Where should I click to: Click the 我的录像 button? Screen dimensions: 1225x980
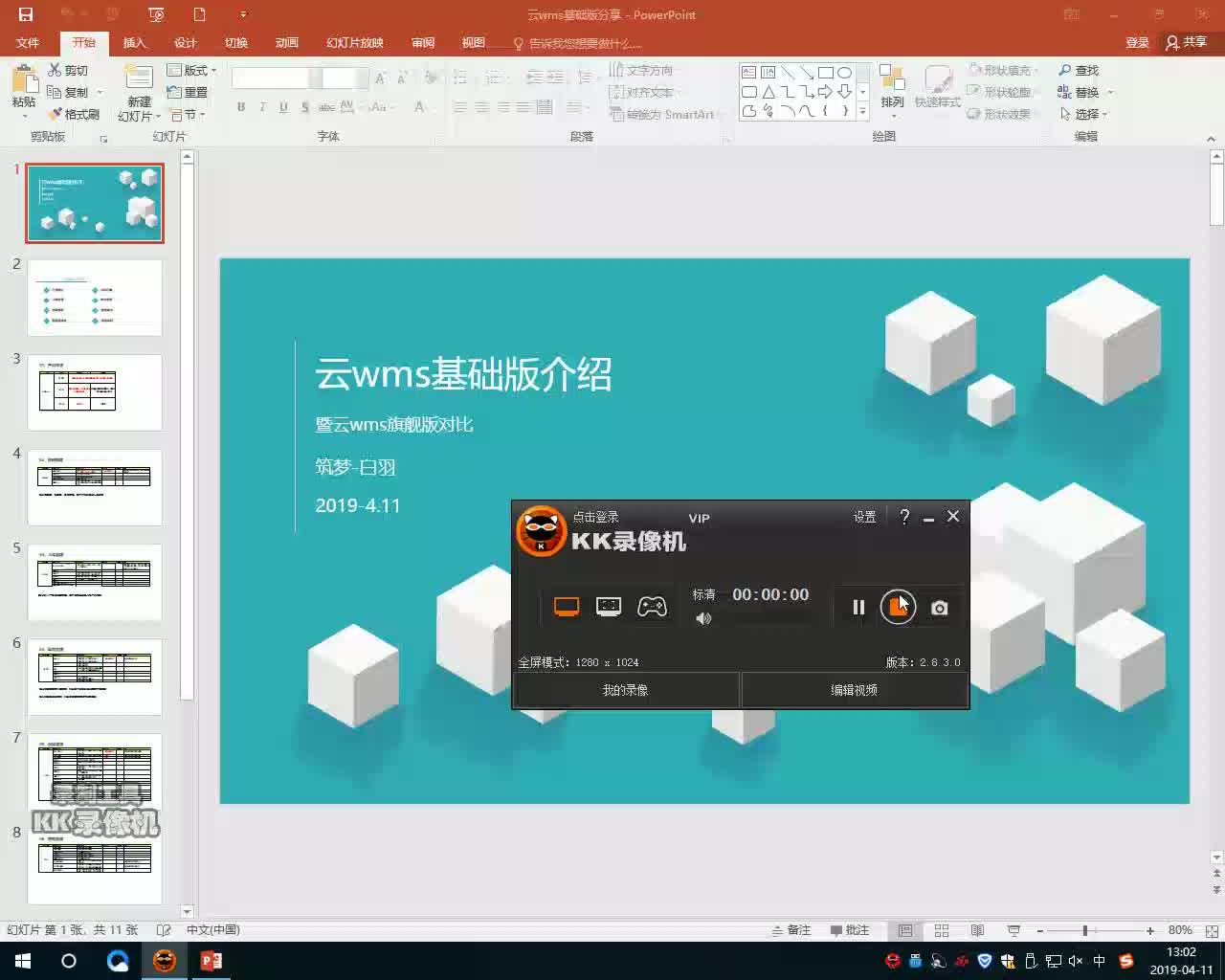[x=626, y=689]
